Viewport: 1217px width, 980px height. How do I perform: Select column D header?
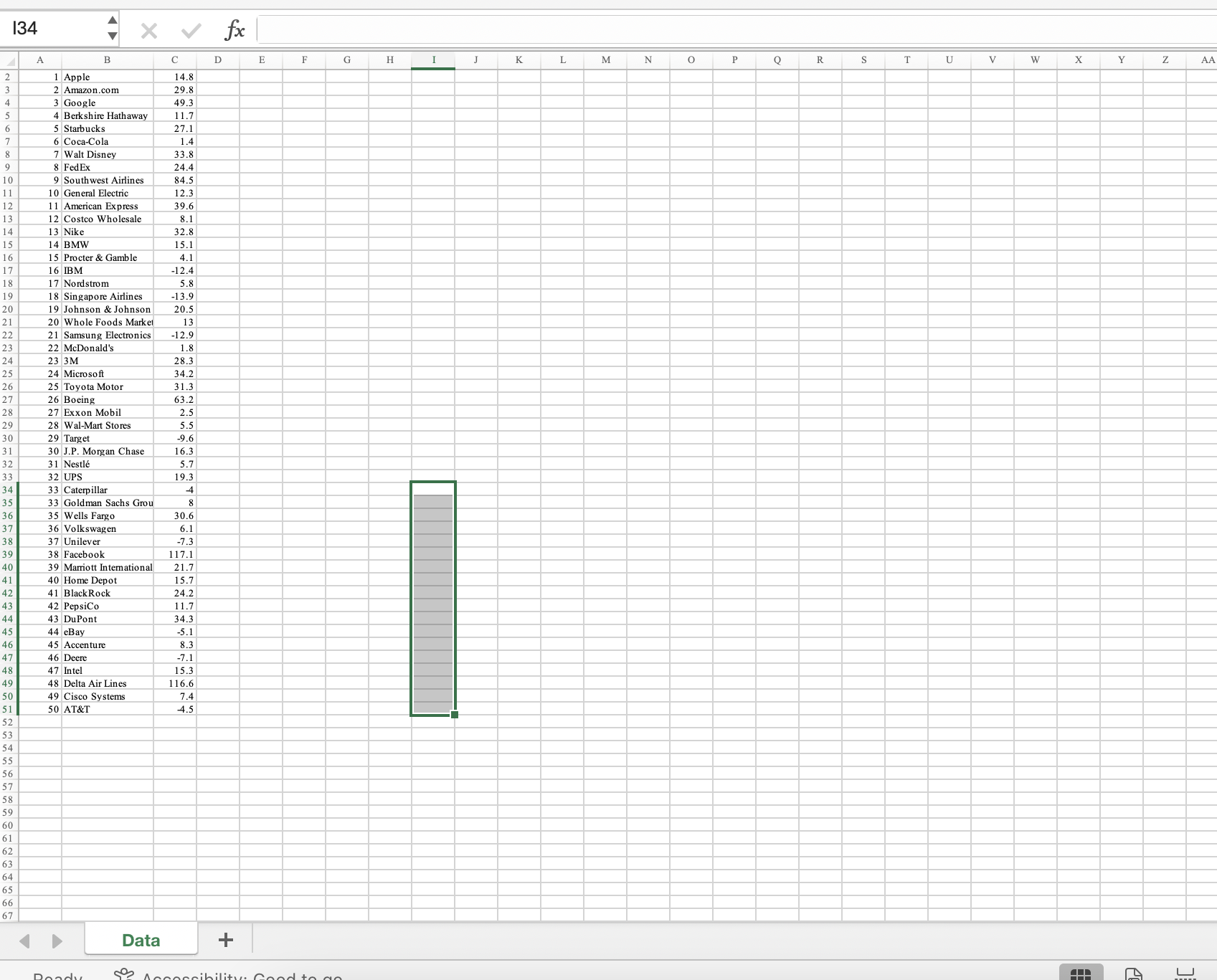218,60
